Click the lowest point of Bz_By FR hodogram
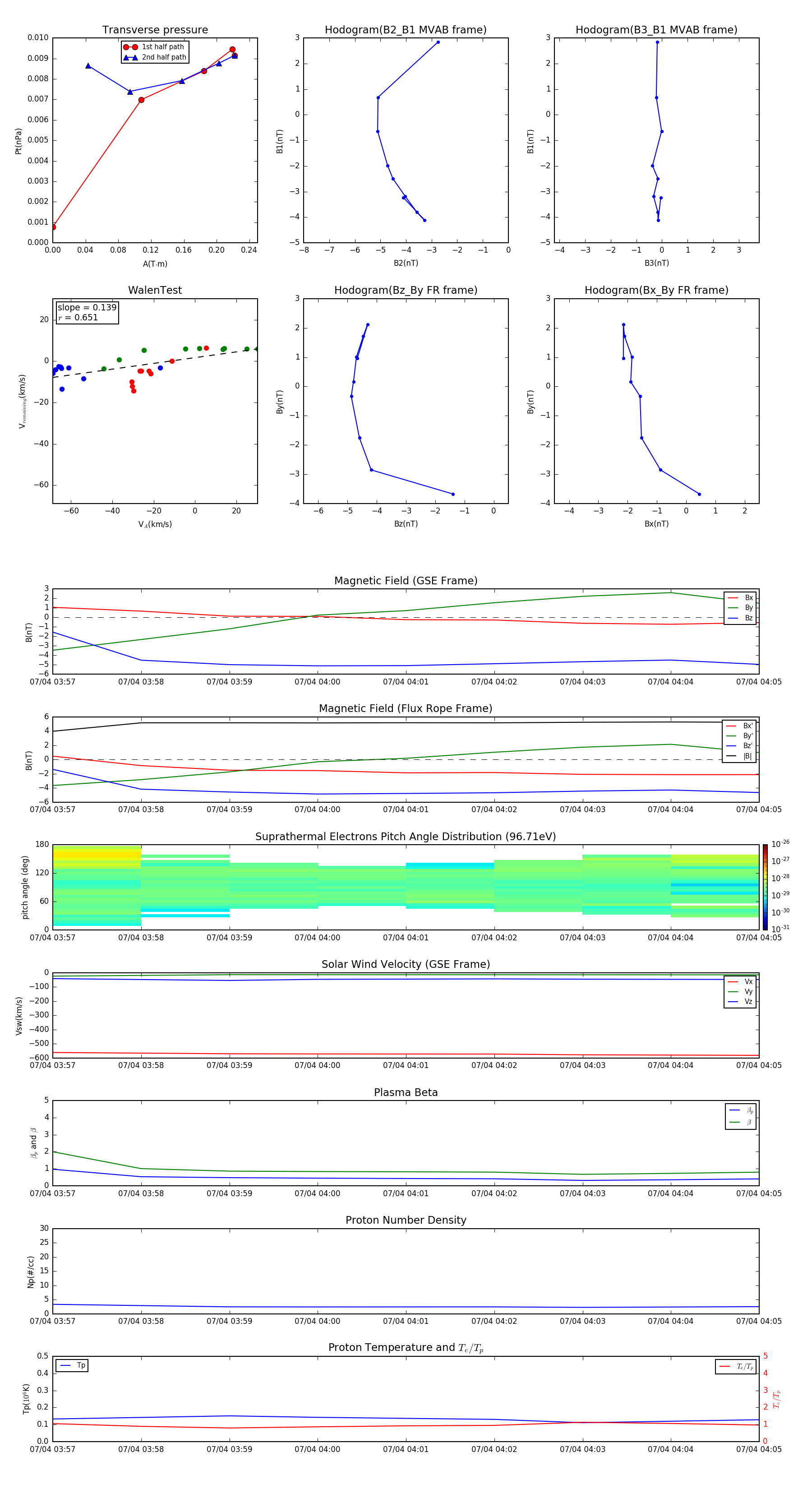 [x=452, y=494]
